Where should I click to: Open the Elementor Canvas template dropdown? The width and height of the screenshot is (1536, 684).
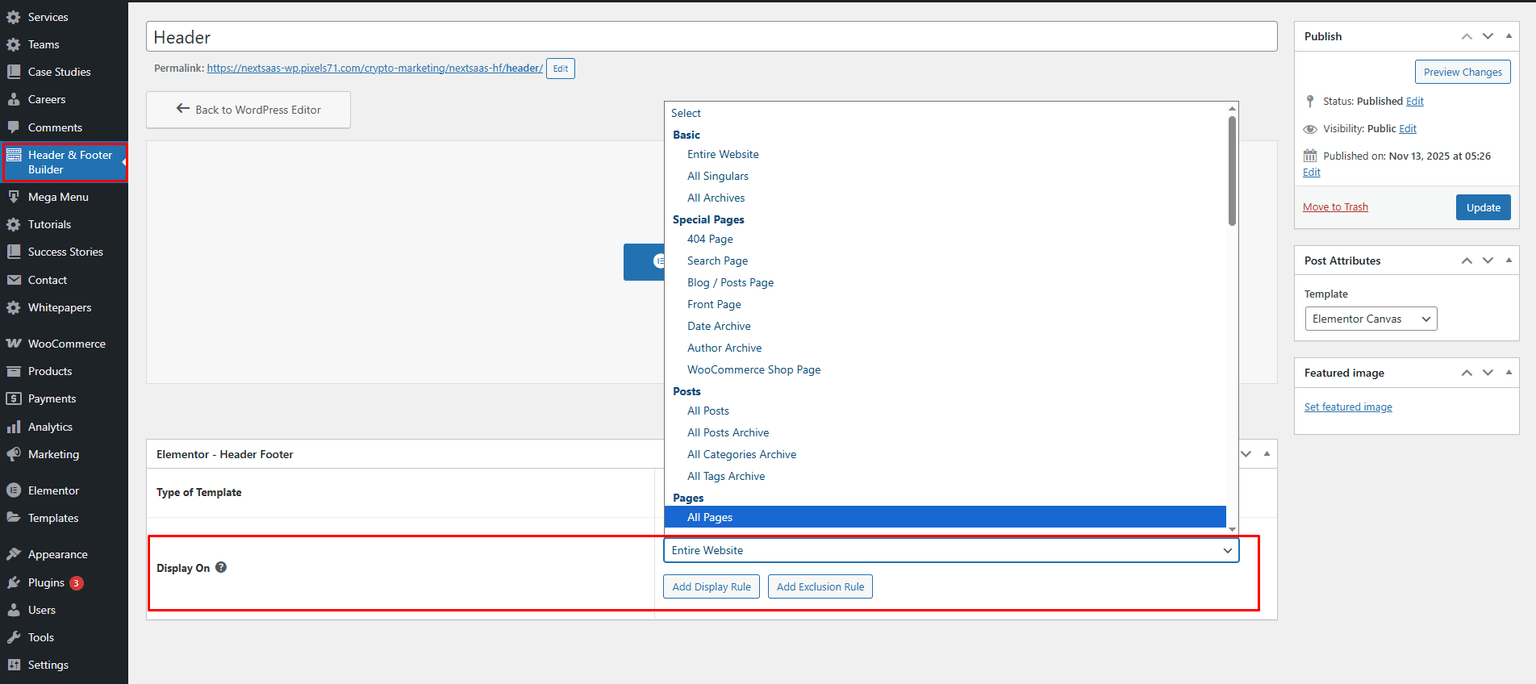point(1370,318)
